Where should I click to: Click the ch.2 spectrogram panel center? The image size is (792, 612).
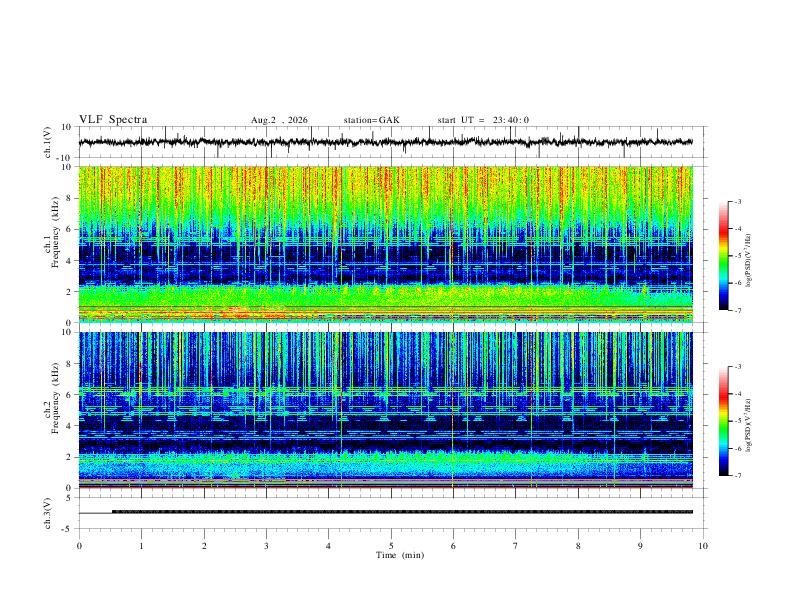(x=385, y=410)
